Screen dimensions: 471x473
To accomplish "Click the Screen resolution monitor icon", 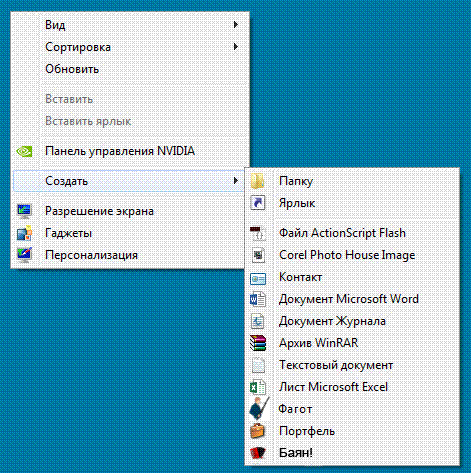I will pyautogui.click(x=24, y=211).
